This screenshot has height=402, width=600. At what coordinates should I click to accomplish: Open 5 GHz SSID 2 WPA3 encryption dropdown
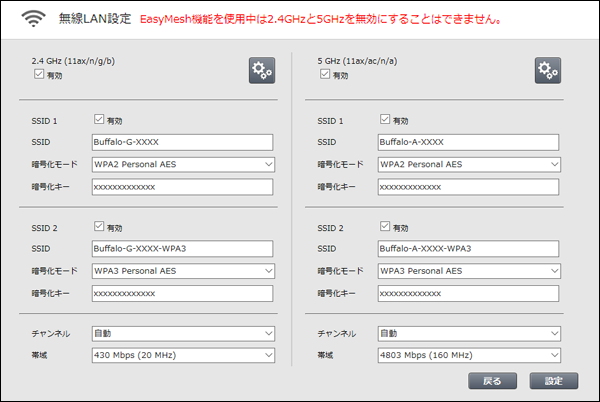[469, 271]
